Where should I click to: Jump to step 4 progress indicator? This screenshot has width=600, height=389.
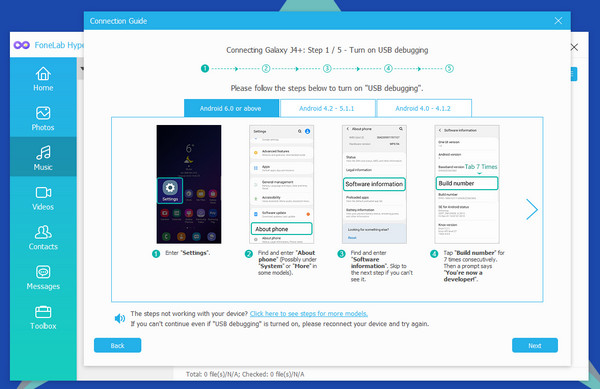click(388, 68)
